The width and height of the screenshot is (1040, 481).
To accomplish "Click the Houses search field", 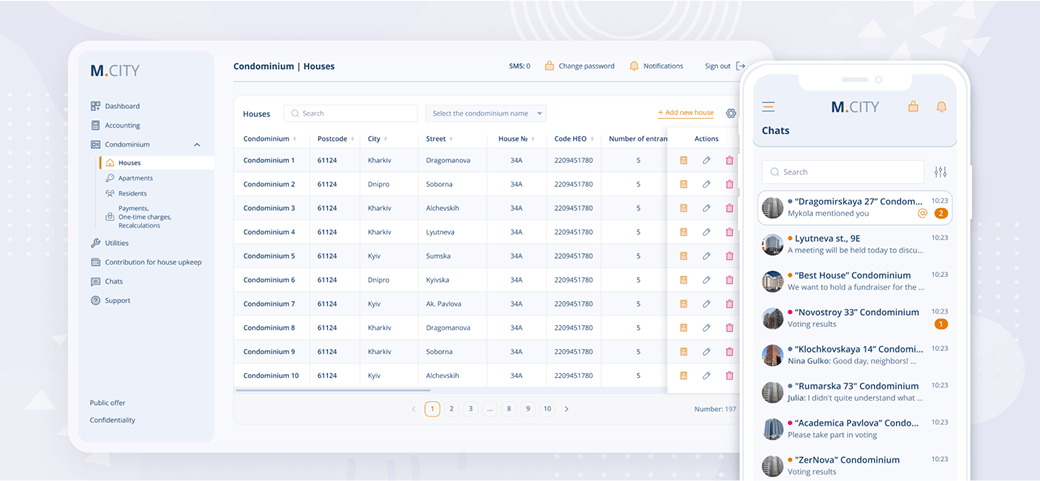I will pyautogui.click(x=351, y=114).
